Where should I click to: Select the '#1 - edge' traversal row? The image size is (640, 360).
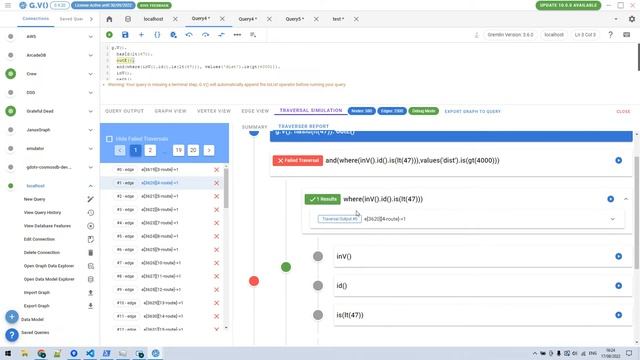(x=162, y=183)
